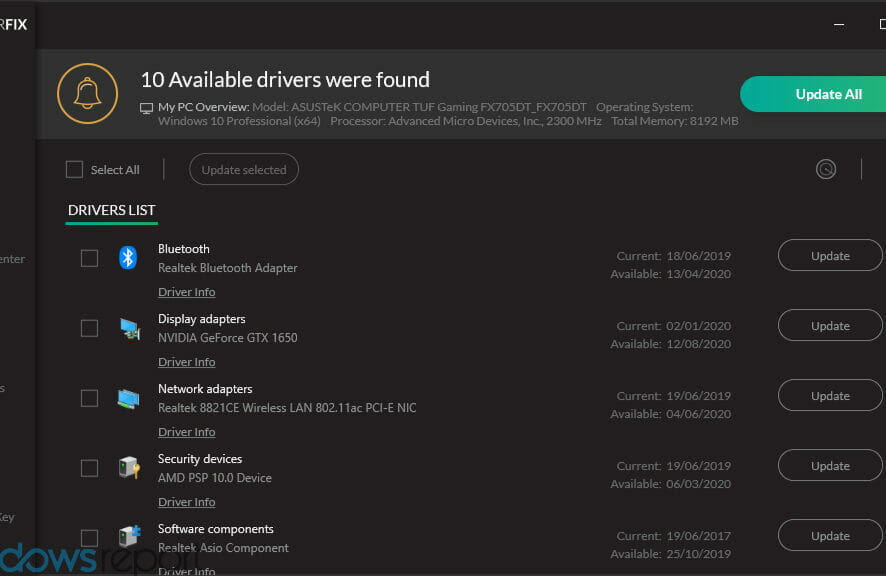Update the Realtek Asio Component driver
Image resolution: width=886 pixels, height=576 pixels.
[x=830, y=535]
